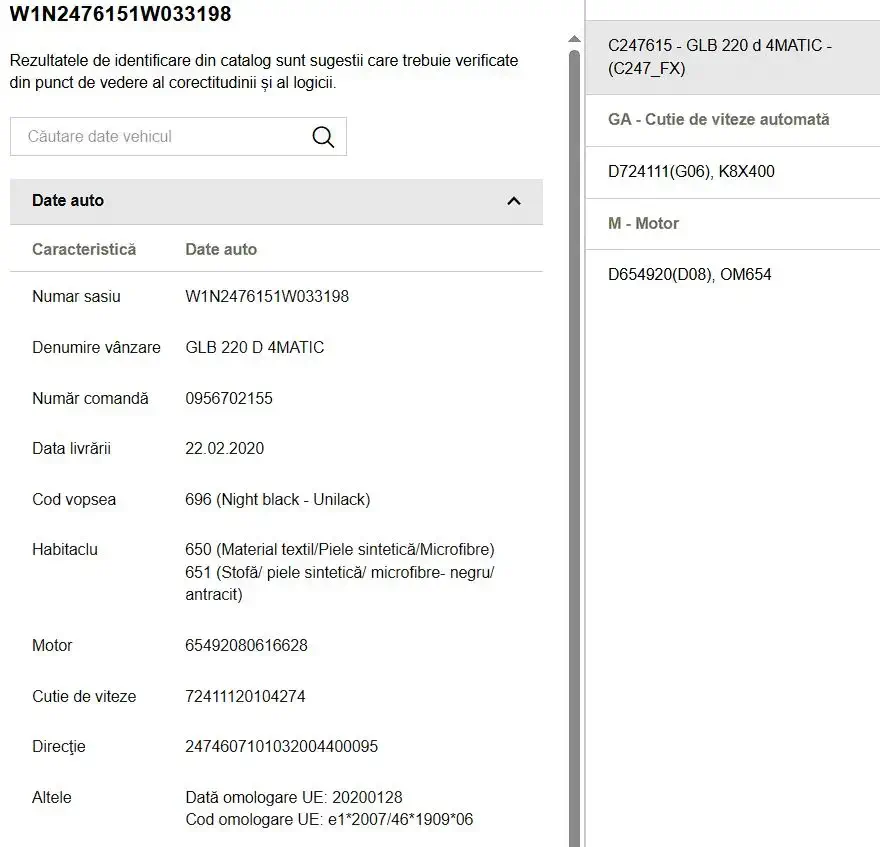This screenshot has width=880, height=847.
Task: Click the Rezultatele de identificare notice text
Action: 264,72
